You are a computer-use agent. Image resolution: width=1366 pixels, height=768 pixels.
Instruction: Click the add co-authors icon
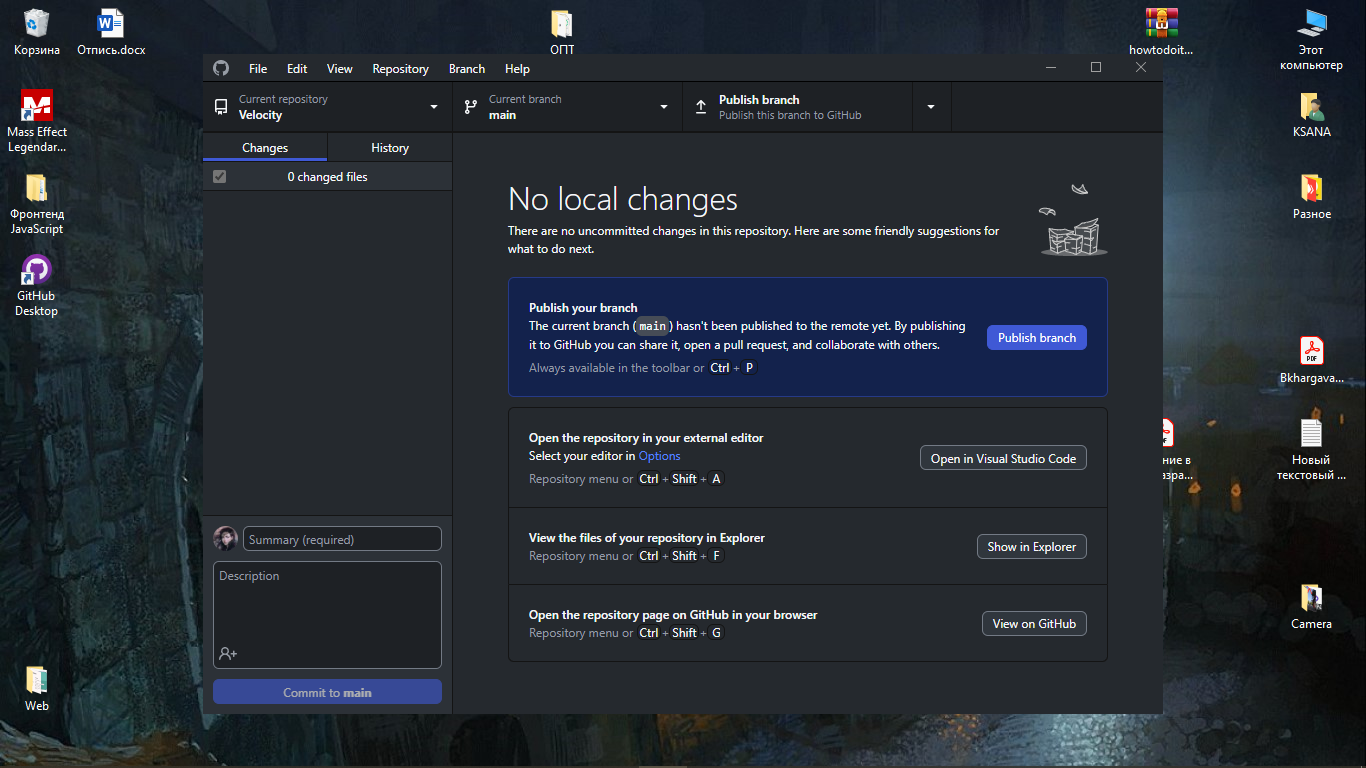tap(228, 654)
